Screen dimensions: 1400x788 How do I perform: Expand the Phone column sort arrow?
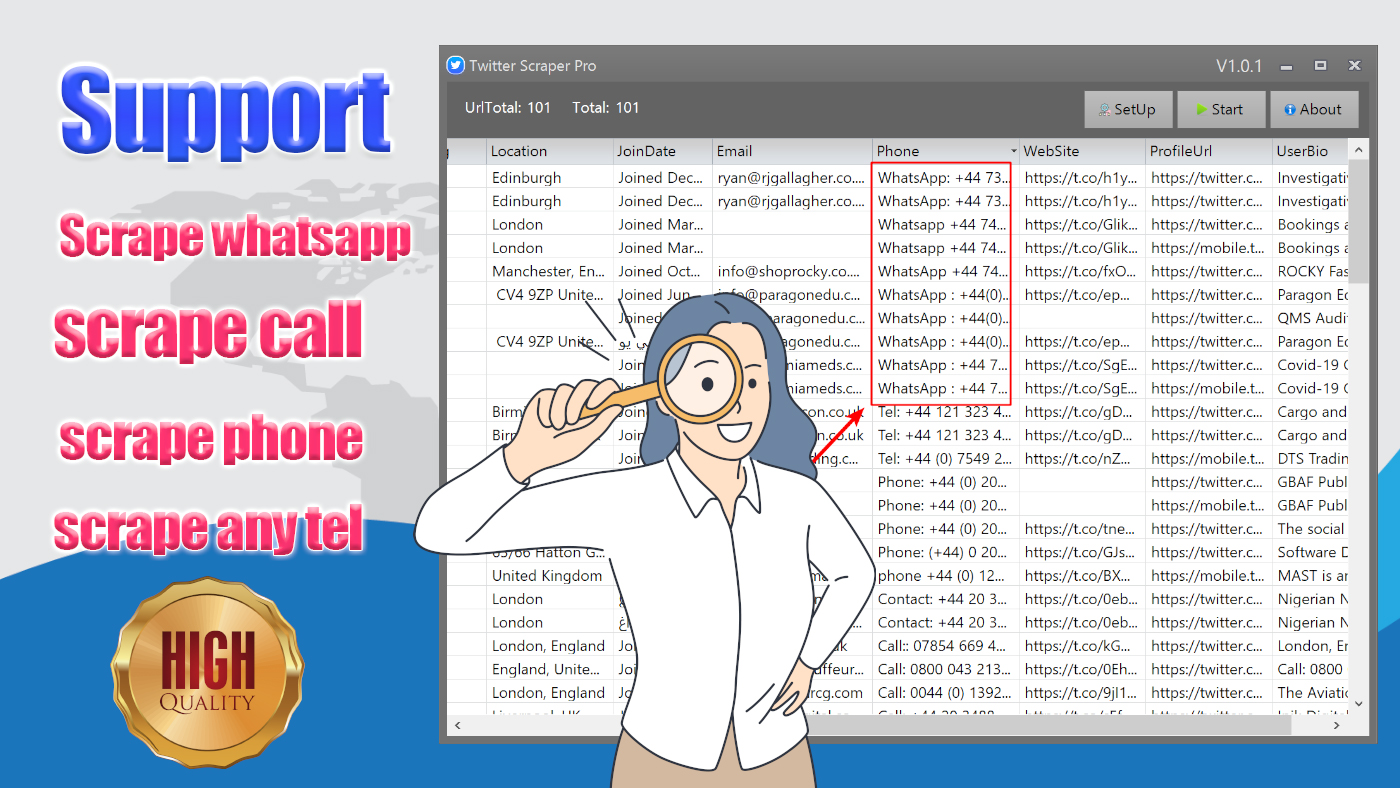(1012, 152)
